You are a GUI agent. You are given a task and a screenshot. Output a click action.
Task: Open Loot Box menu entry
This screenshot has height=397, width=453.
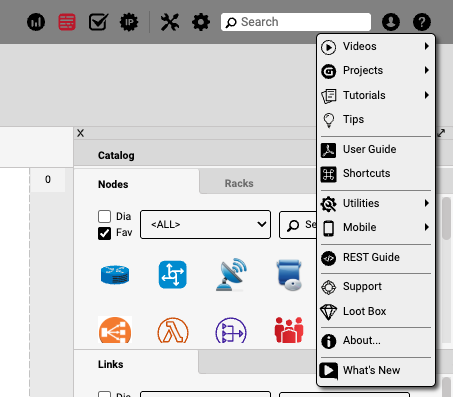click(376, 311)
